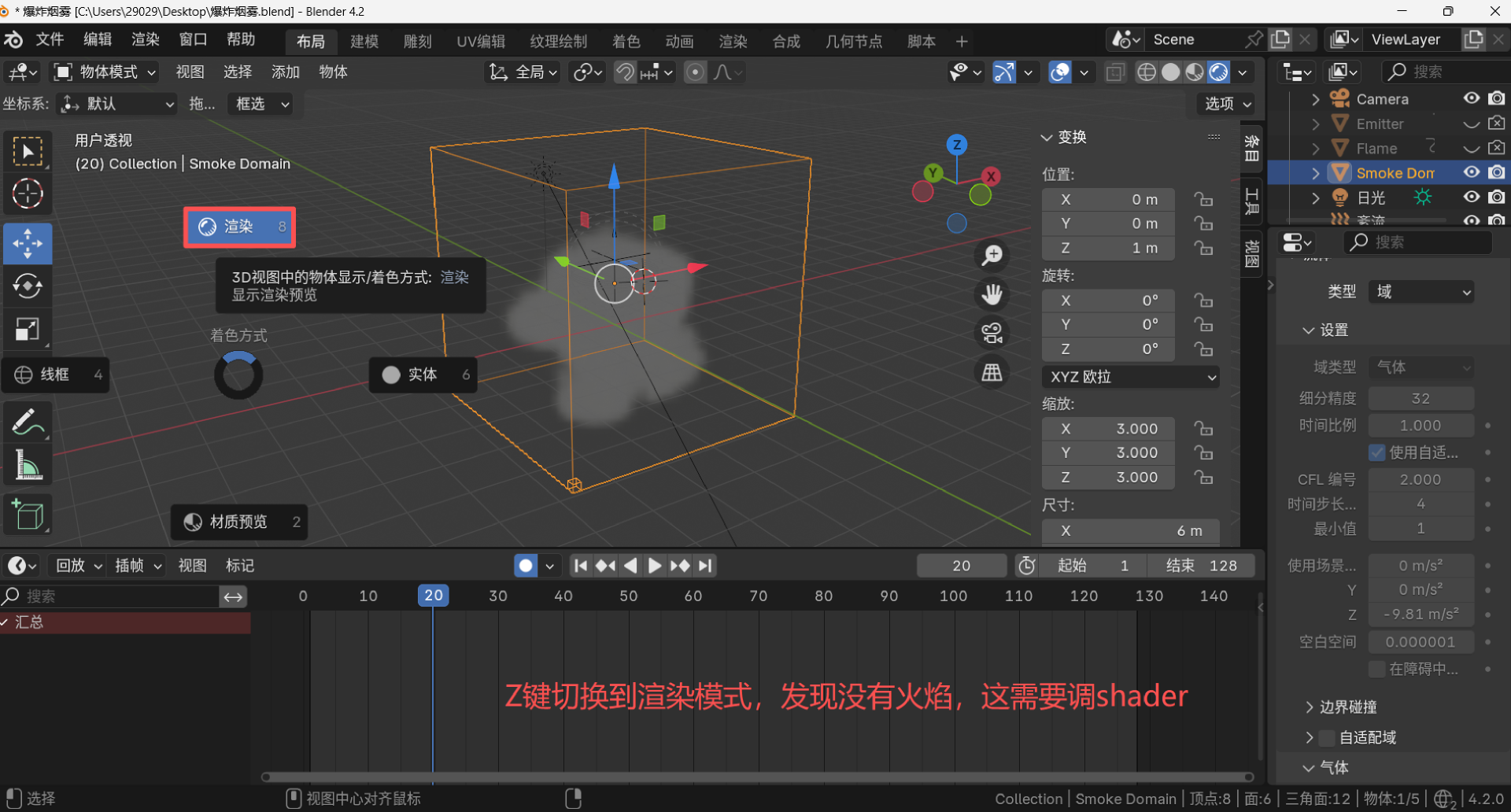Select the box select tool

[x=28, y=151]
